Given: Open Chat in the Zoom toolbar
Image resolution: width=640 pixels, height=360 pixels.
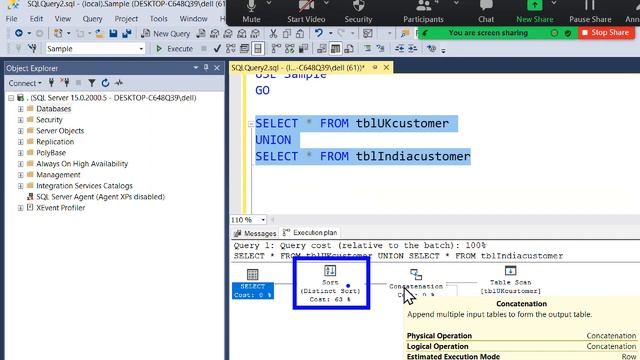Looking at the screenshot, I should point(486,11).
